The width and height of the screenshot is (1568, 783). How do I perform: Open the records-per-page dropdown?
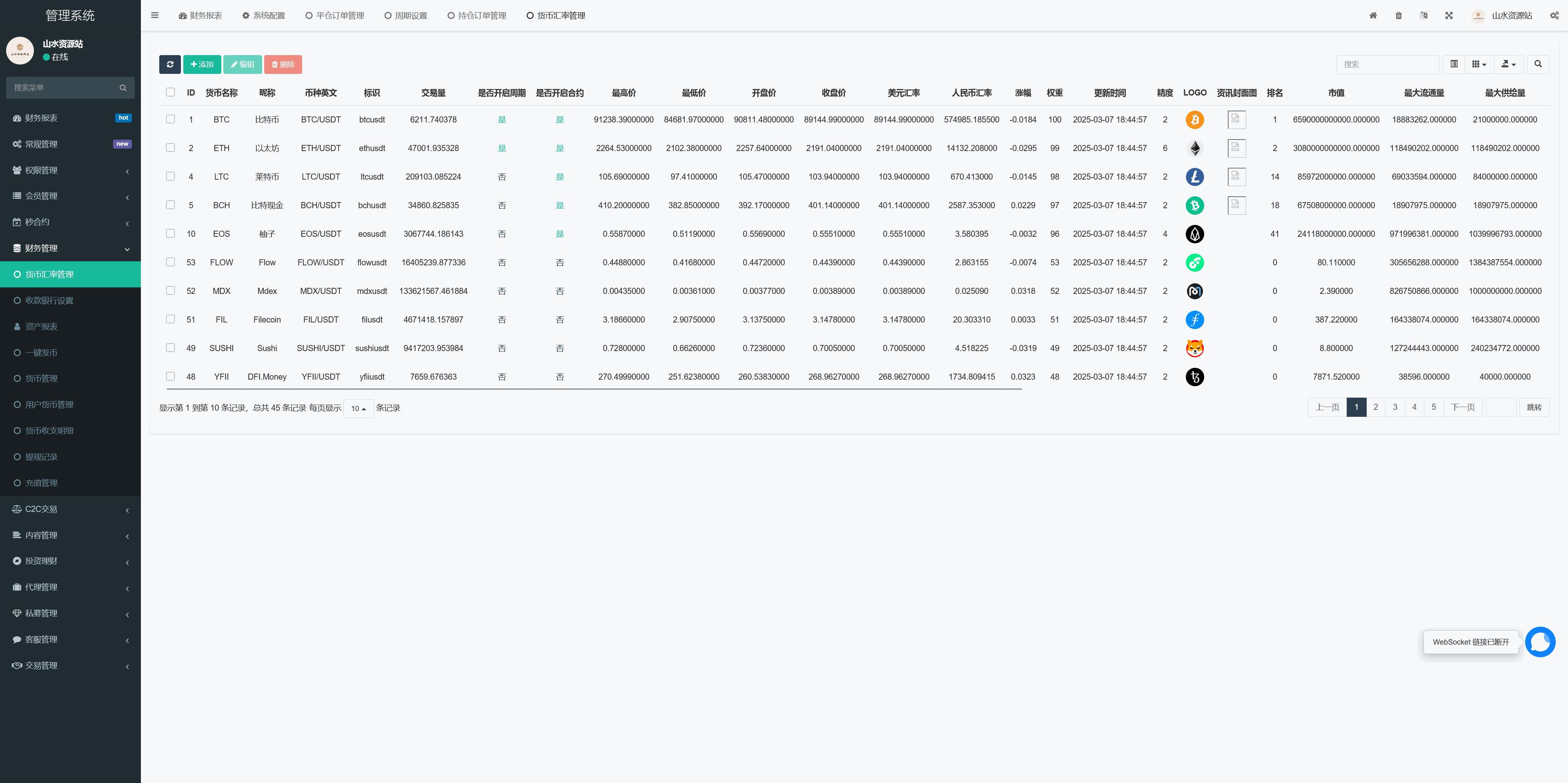(x=358, y=408)
